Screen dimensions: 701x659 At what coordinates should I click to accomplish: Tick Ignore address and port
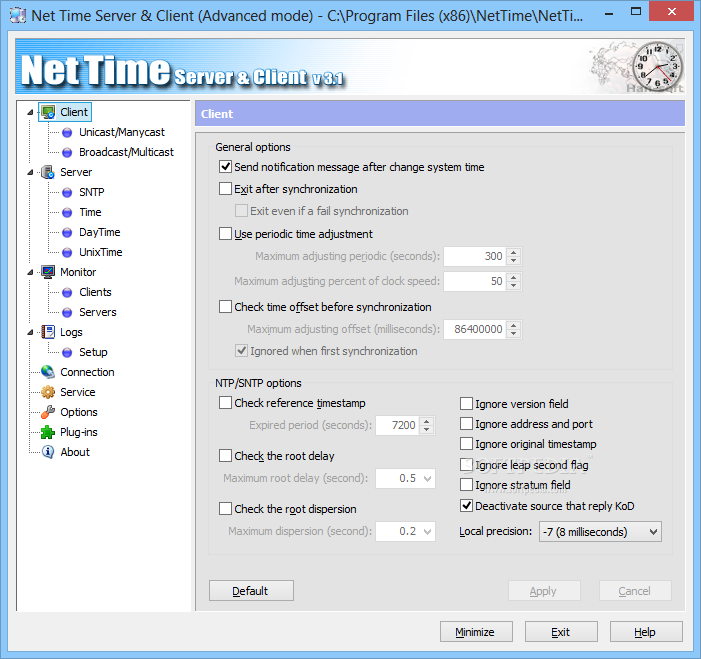[x=466, y=424]
